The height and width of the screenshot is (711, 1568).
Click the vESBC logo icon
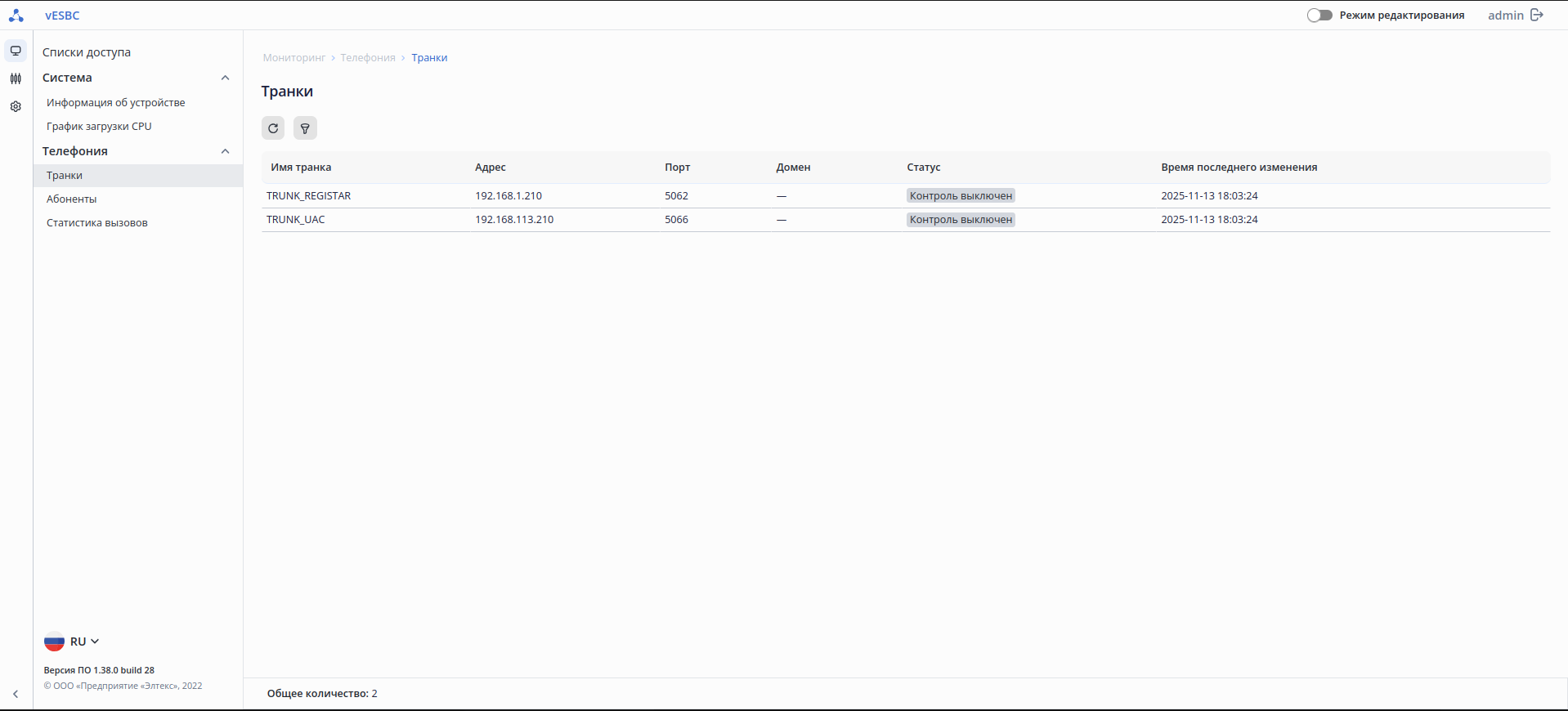point(16,16)
